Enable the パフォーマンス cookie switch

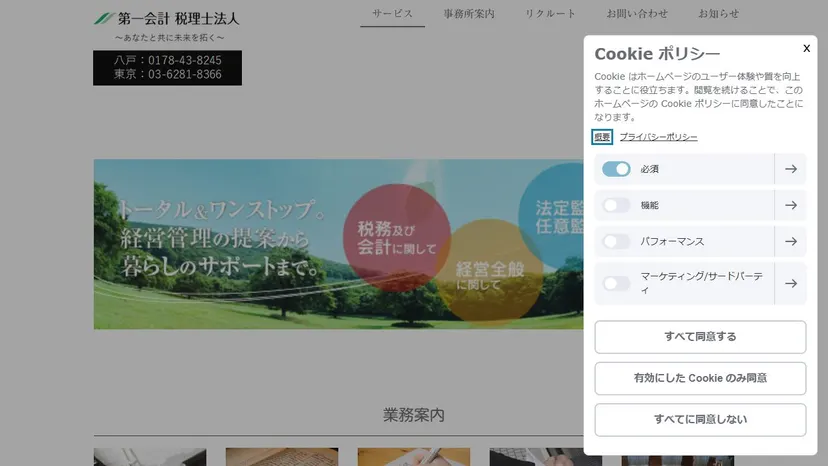coord(616,241)
